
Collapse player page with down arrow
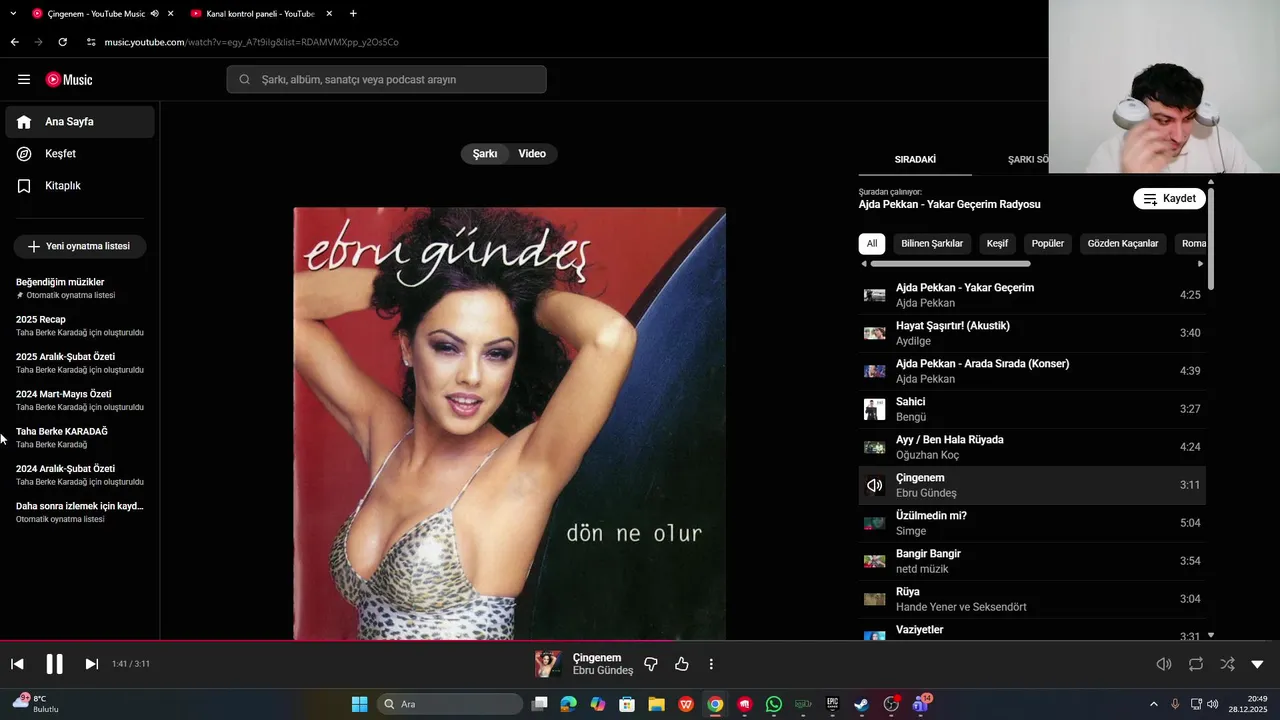coord(1257,664)
